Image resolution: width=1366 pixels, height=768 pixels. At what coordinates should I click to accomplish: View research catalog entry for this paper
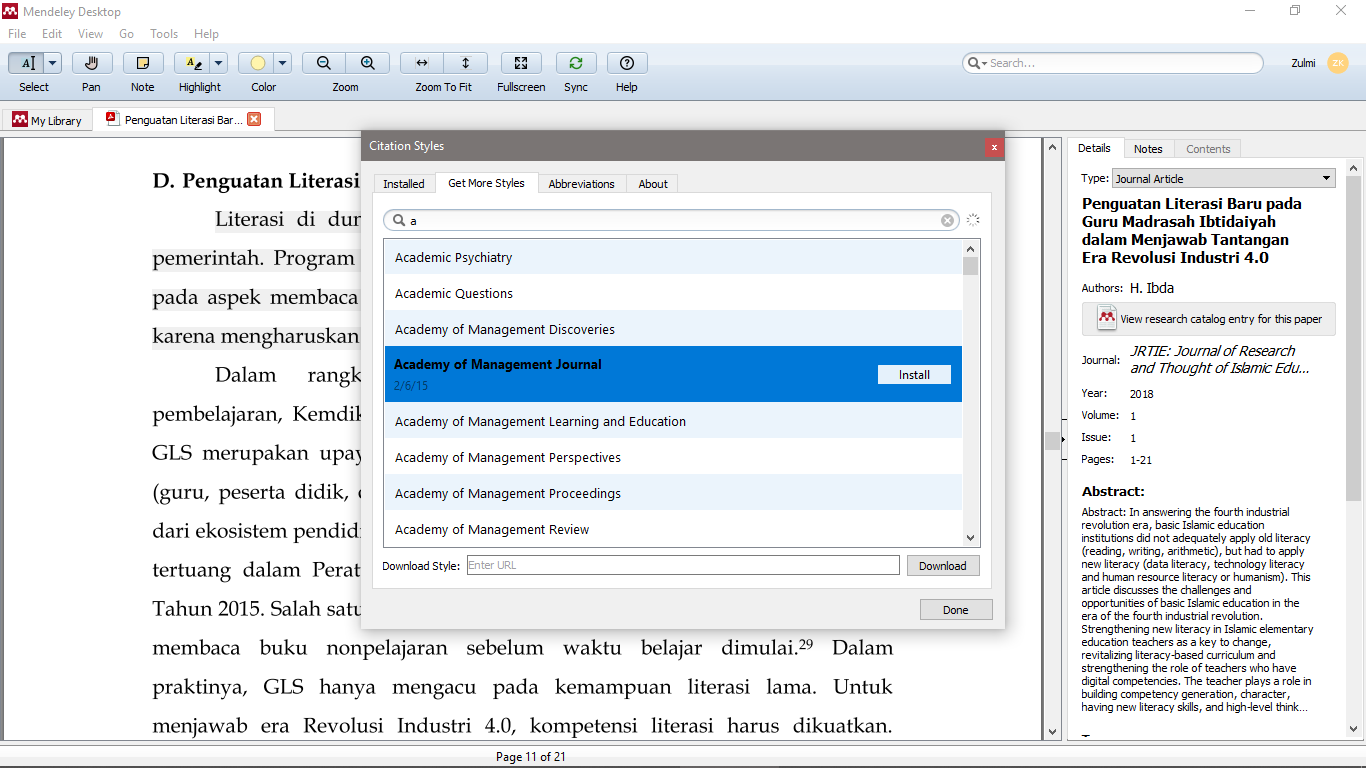pos(1209,319)
